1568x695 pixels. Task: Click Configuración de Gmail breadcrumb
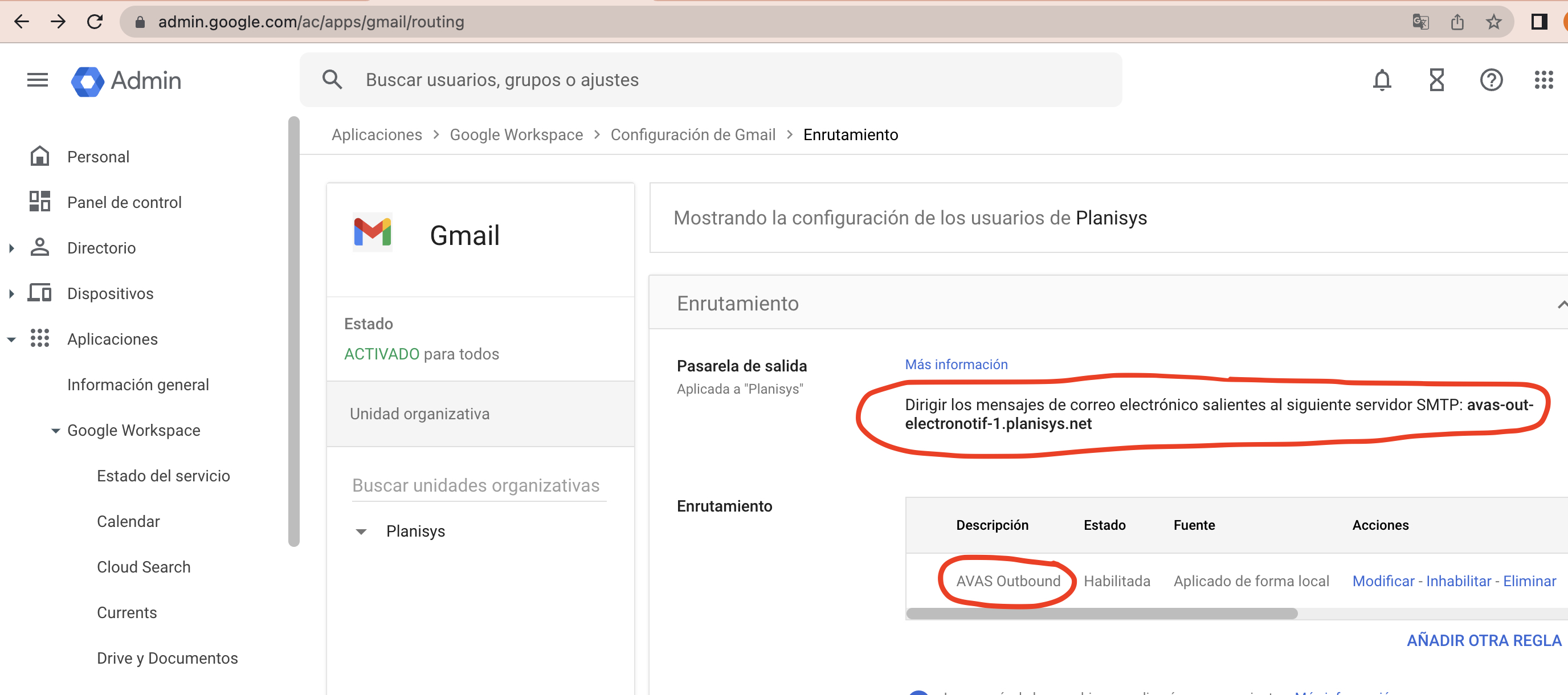(x=693, y=134)
